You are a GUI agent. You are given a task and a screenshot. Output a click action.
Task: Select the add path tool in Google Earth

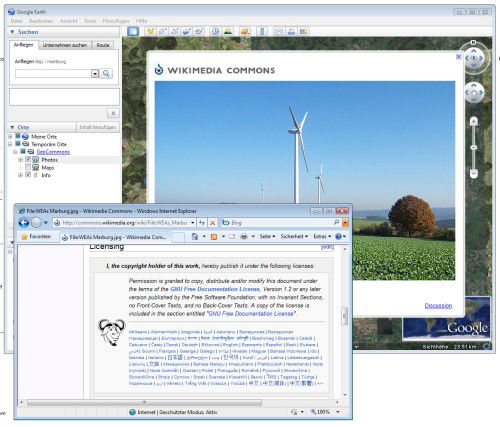pos(174,31)
